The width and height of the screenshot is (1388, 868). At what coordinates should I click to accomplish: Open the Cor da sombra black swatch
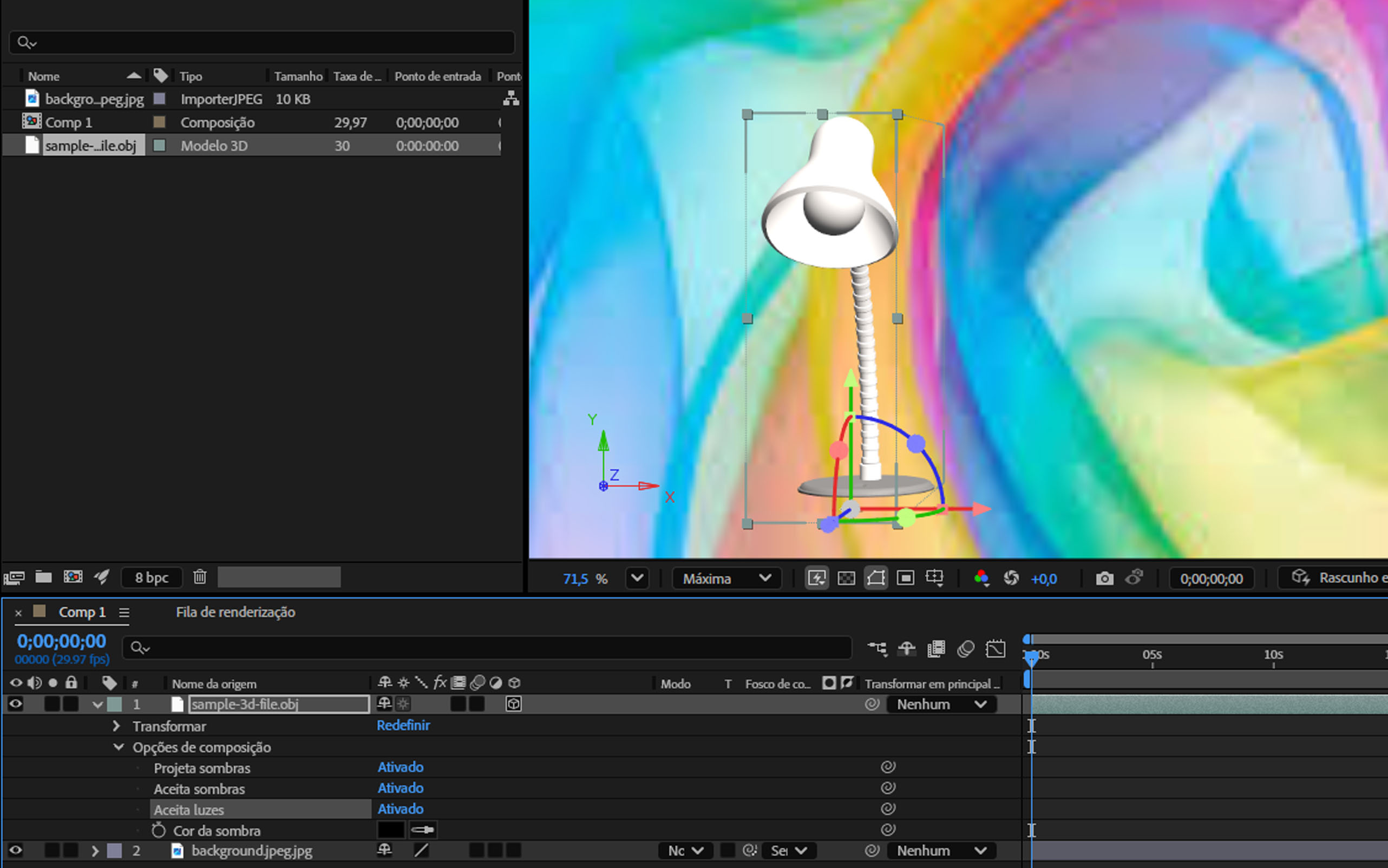pyautogui.click(x=390, y=830)
